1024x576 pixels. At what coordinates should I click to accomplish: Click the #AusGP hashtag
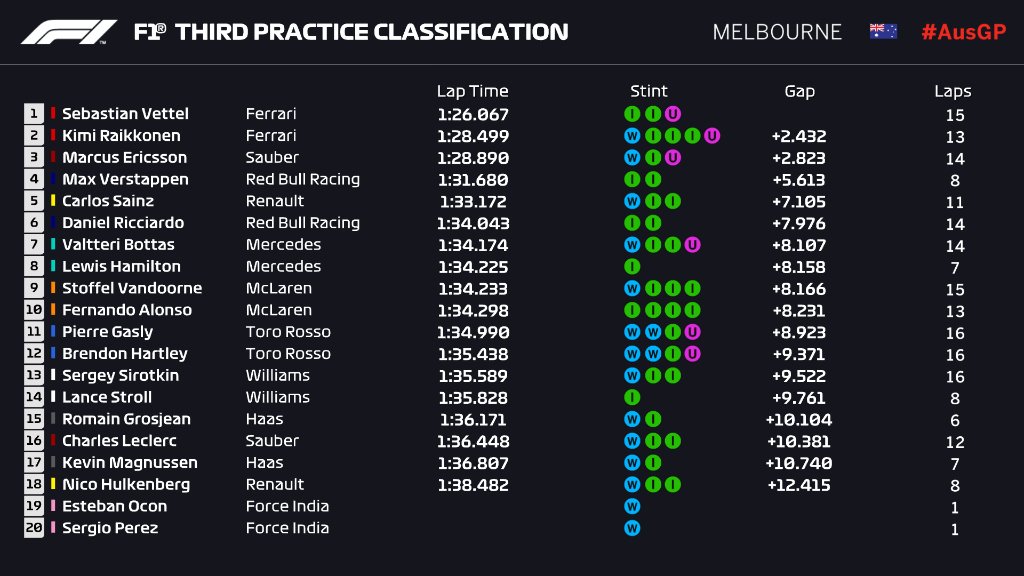pos(962,32)
